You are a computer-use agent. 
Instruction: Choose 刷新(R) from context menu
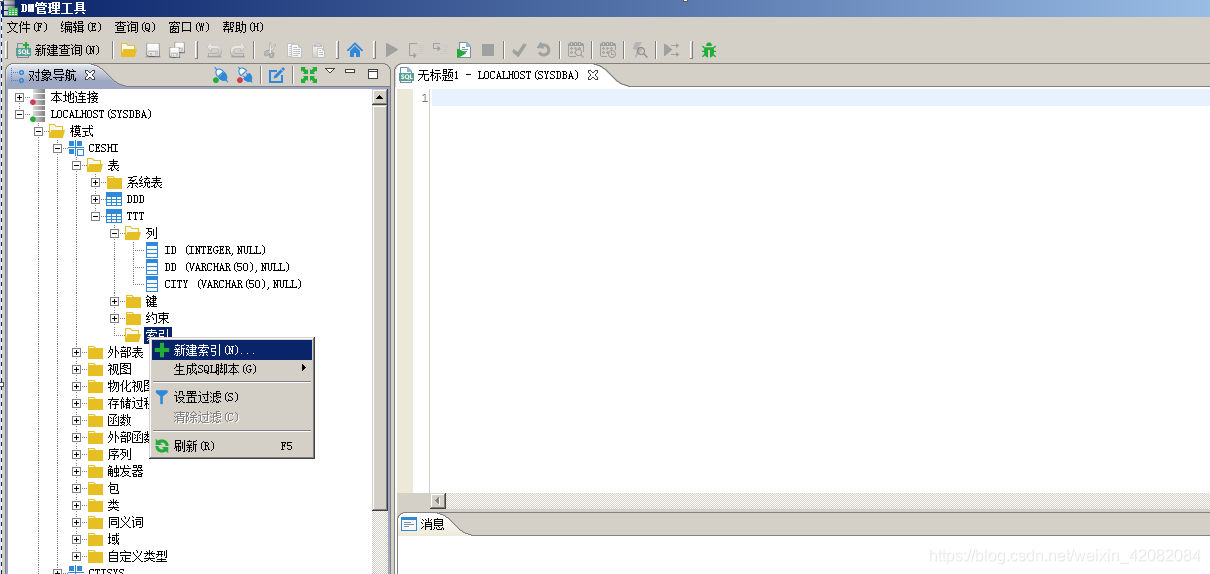[232, 446]
